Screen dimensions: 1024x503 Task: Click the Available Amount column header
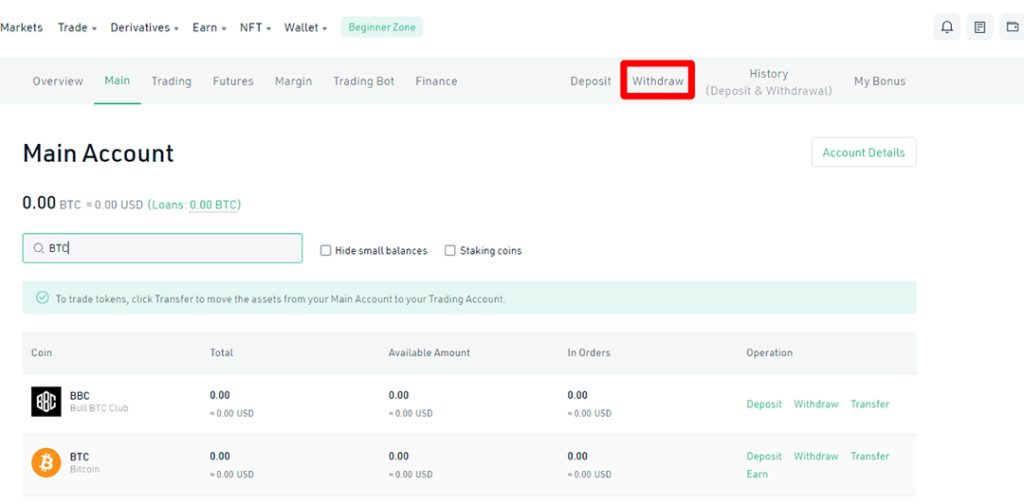tap(429, 352)
